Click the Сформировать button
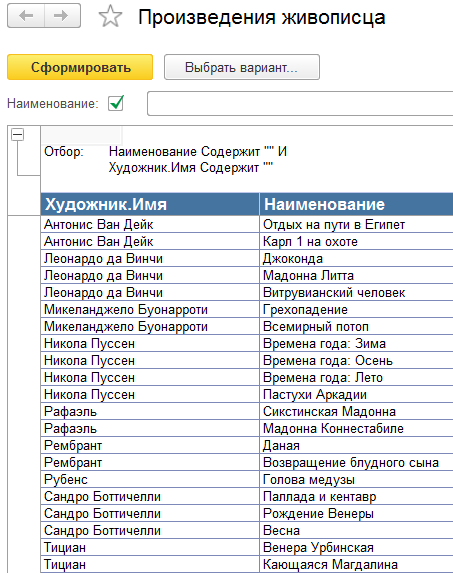 click(x=80, y=67)
